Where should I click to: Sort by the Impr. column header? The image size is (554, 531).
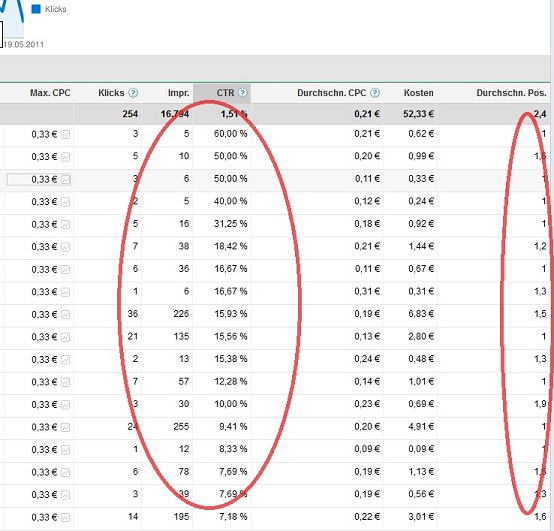179,93
